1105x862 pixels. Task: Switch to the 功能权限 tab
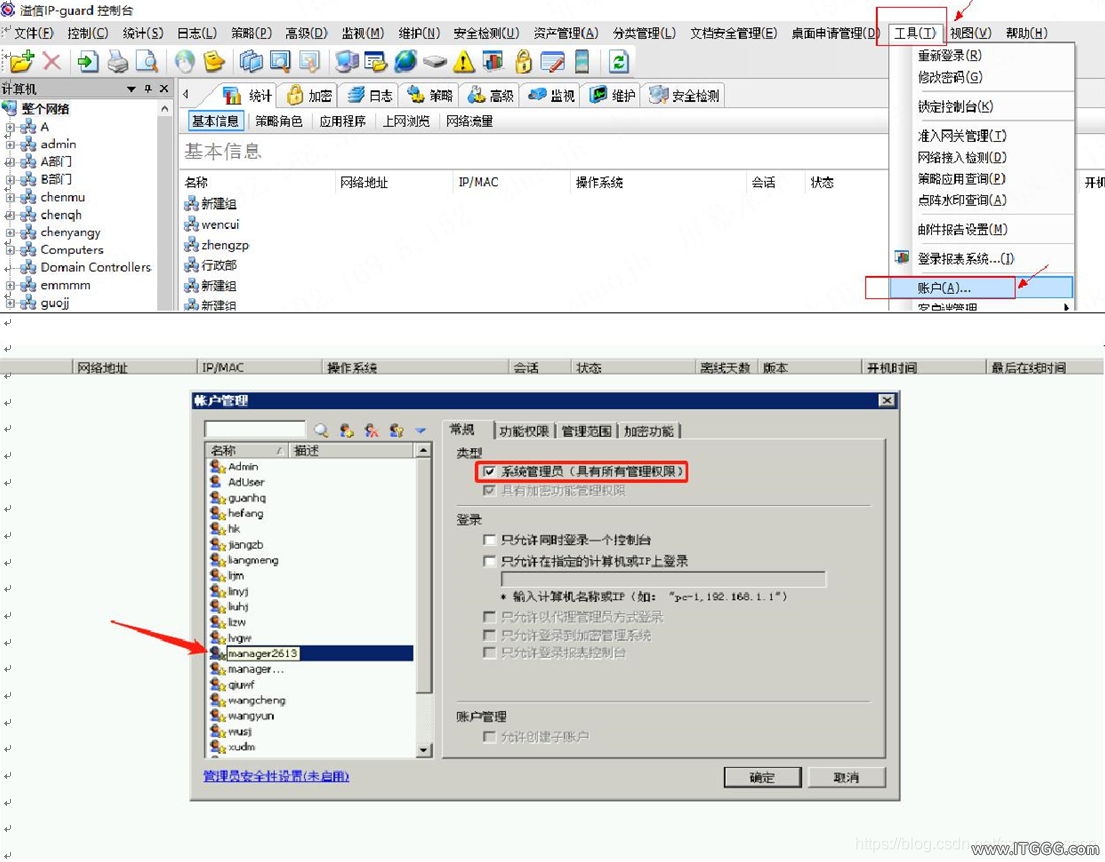[524, 431]
